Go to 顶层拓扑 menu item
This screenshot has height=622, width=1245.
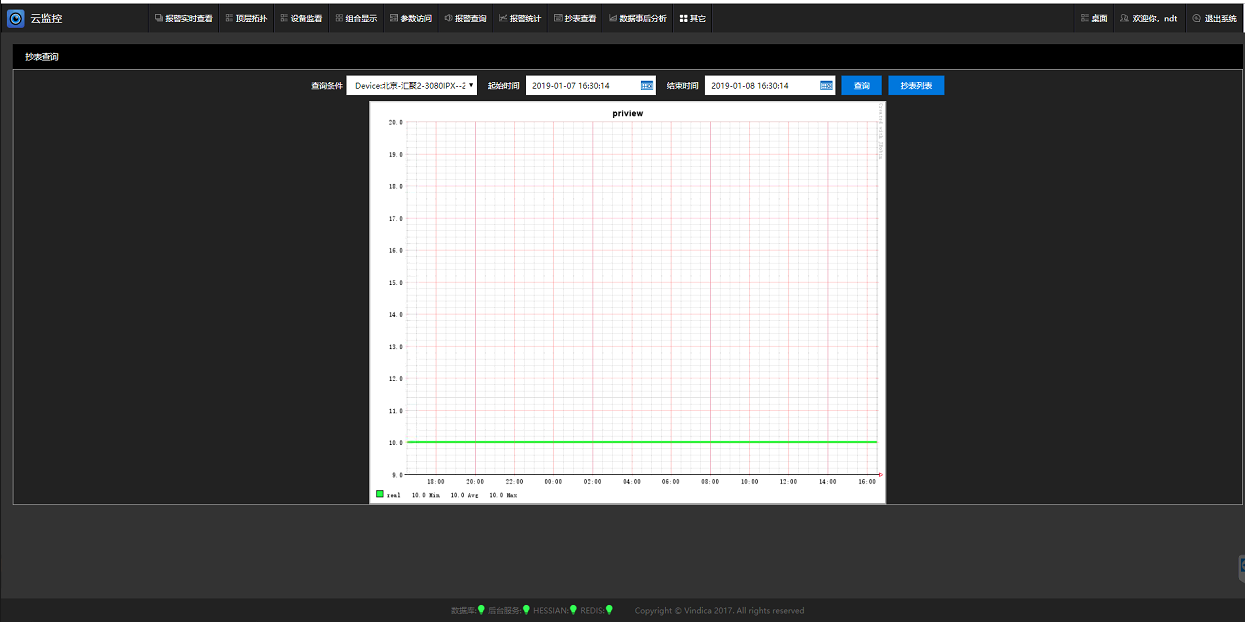(245, 18)
